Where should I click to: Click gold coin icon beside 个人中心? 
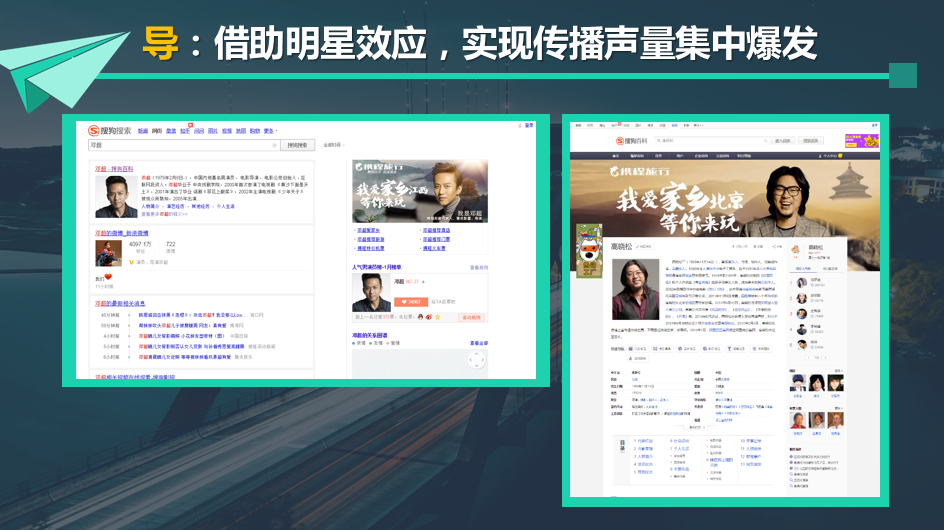pyautogui.click(x=840, y=156)
